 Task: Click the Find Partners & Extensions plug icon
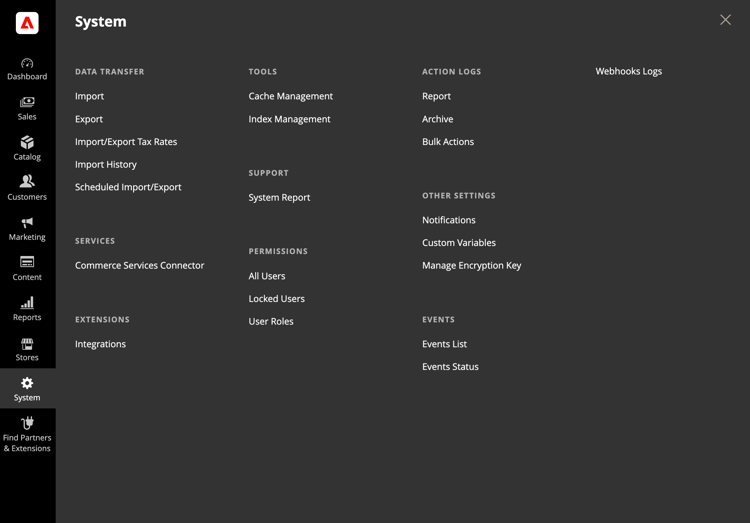tap(27, 423)
